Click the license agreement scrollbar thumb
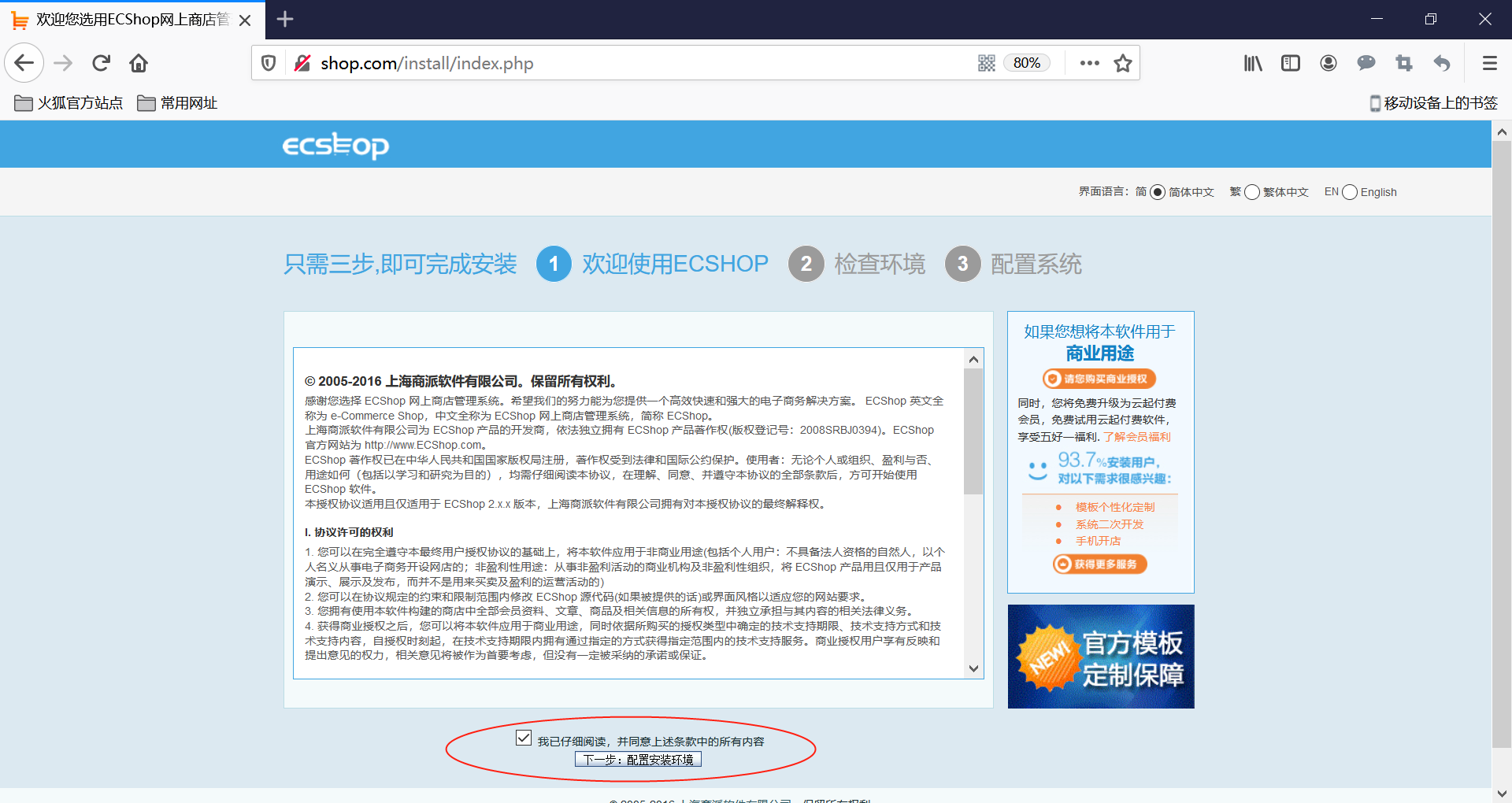The width and height of the screenshot is (1512, 803). (x=974, y=431)
